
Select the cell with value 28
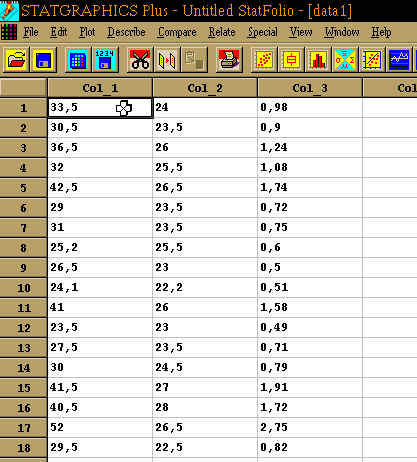[205, 408]
